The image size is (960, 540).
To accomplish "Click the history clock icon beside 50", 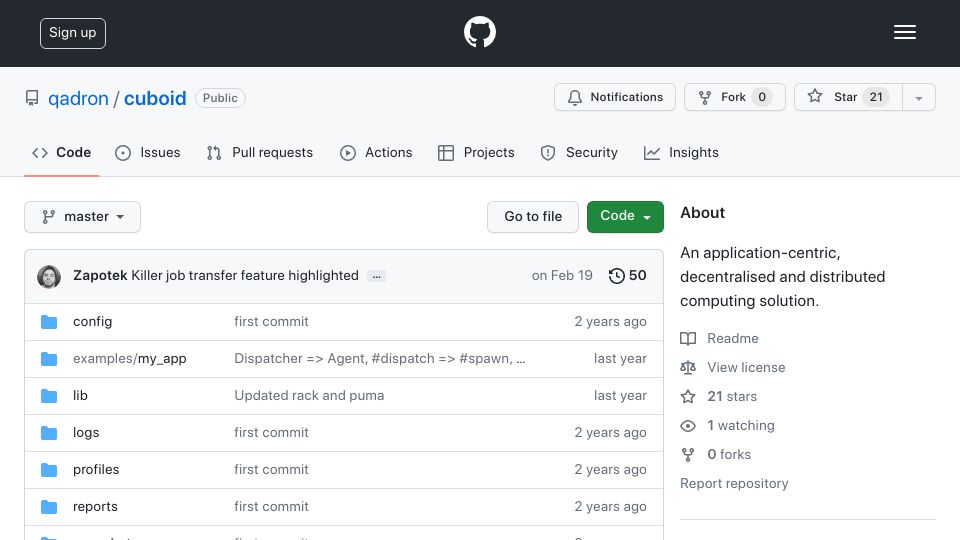I will 617,276.
